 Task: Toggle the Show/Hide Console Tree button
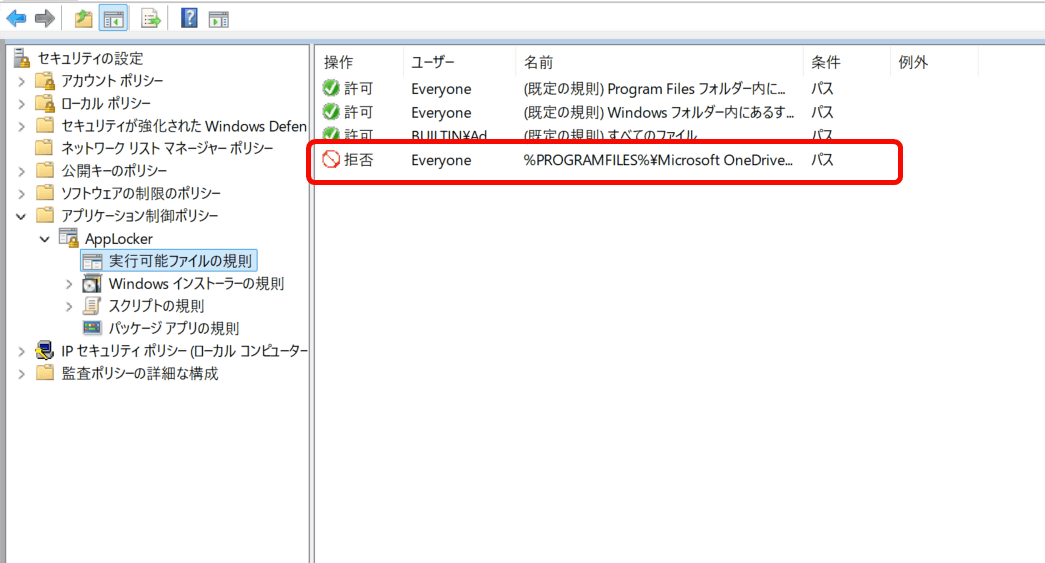tap(113, 18)
